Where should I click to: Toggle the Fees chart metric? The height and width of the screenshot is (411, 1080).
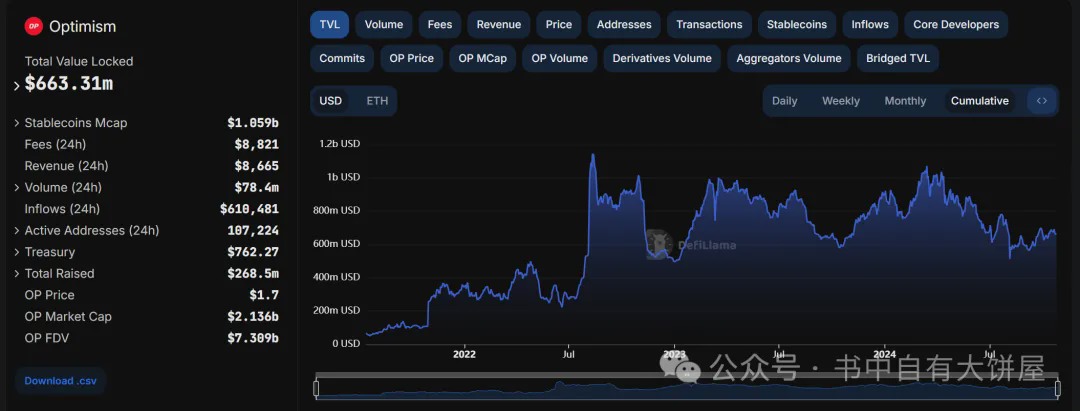pyautogui.click(x=439, y=24)
